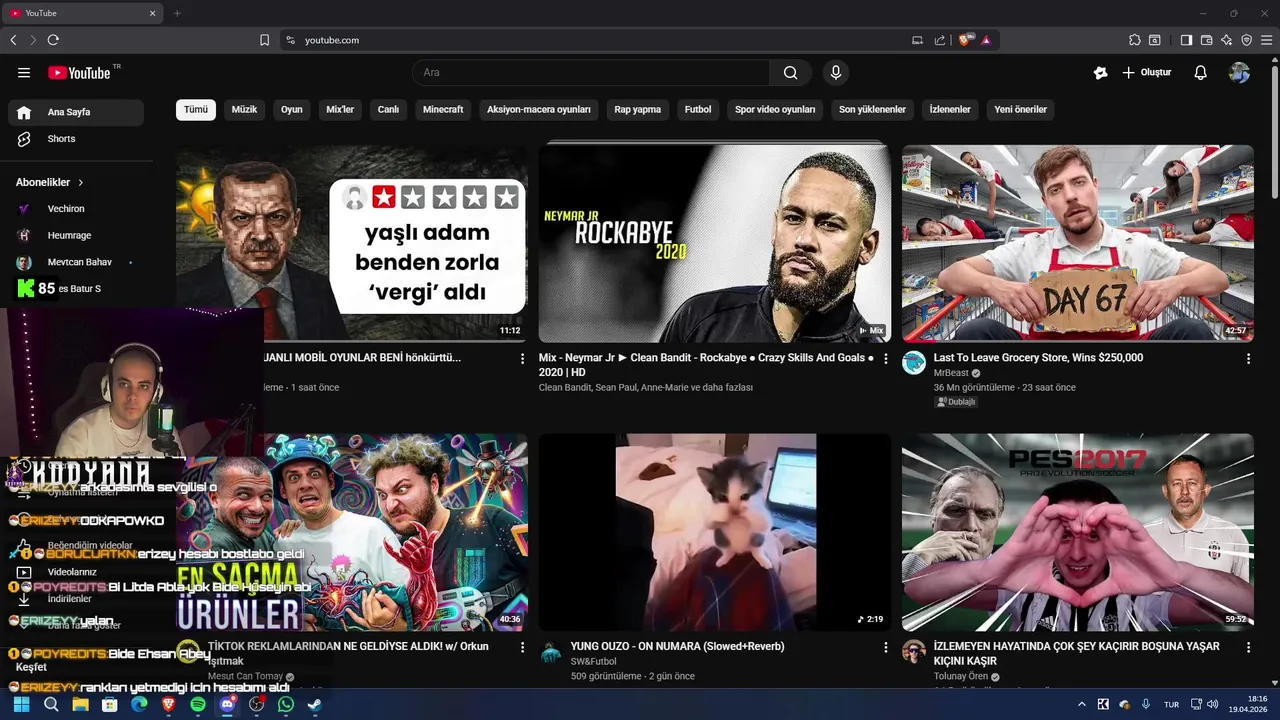Open the Leo AI sparkle icon
The height and width of the screenshot is (720, 1280).
(x=1226, y=40)
